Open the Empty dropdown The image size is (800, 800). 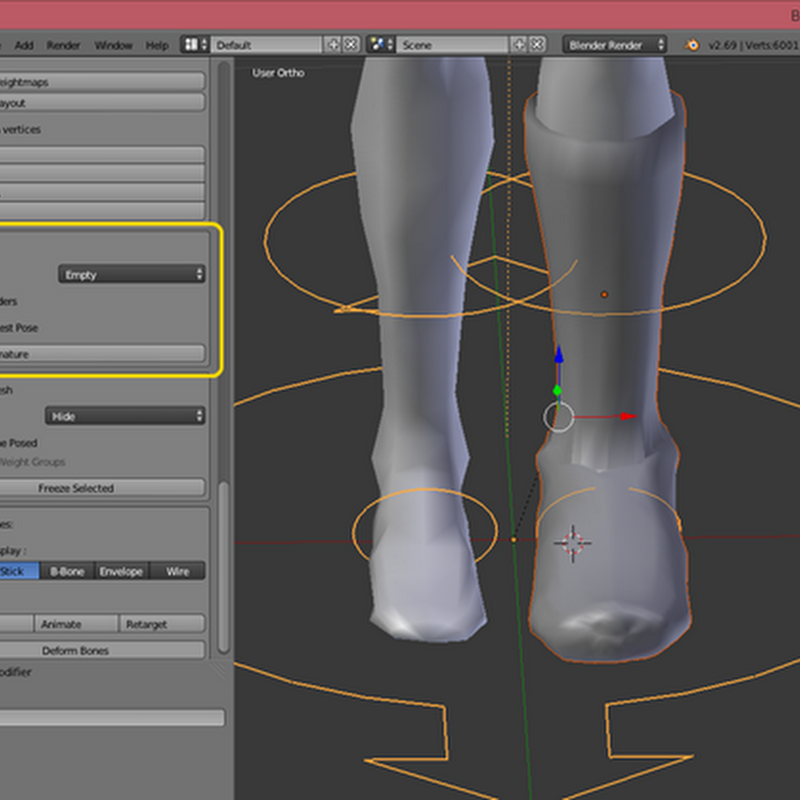coord(132,274)
